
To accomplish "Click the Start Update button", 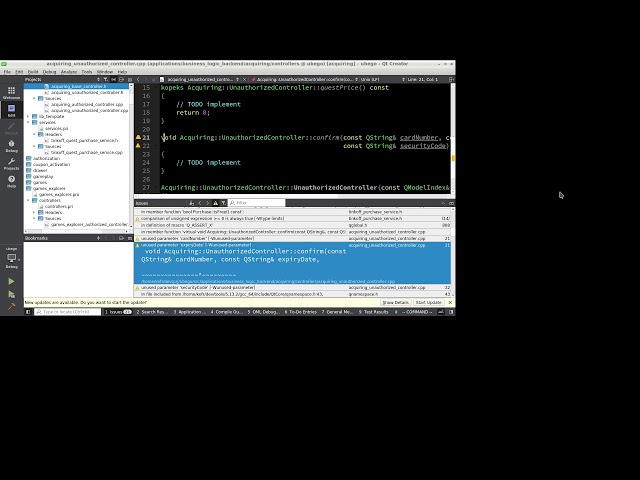I will (x=429, y=302).
